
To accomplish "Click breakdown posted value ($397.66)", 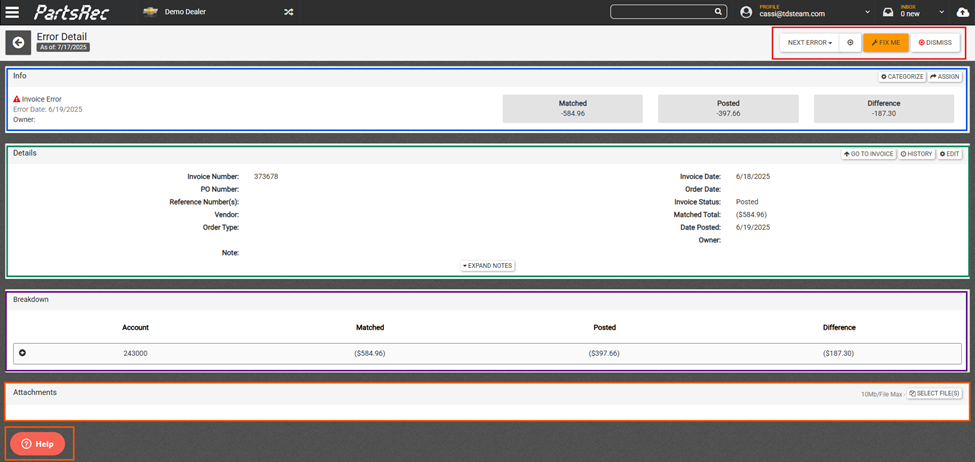I will tap(604, 353).
